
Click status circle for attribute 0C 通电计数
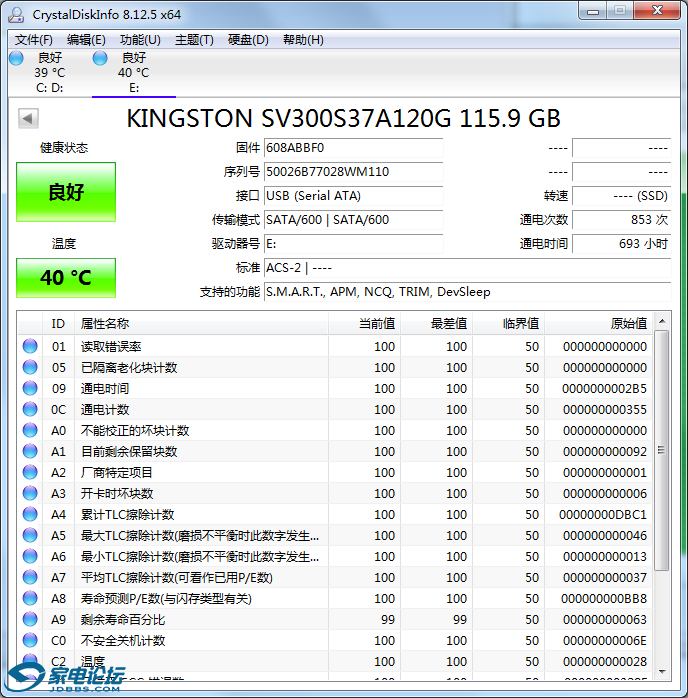(30, 409)
